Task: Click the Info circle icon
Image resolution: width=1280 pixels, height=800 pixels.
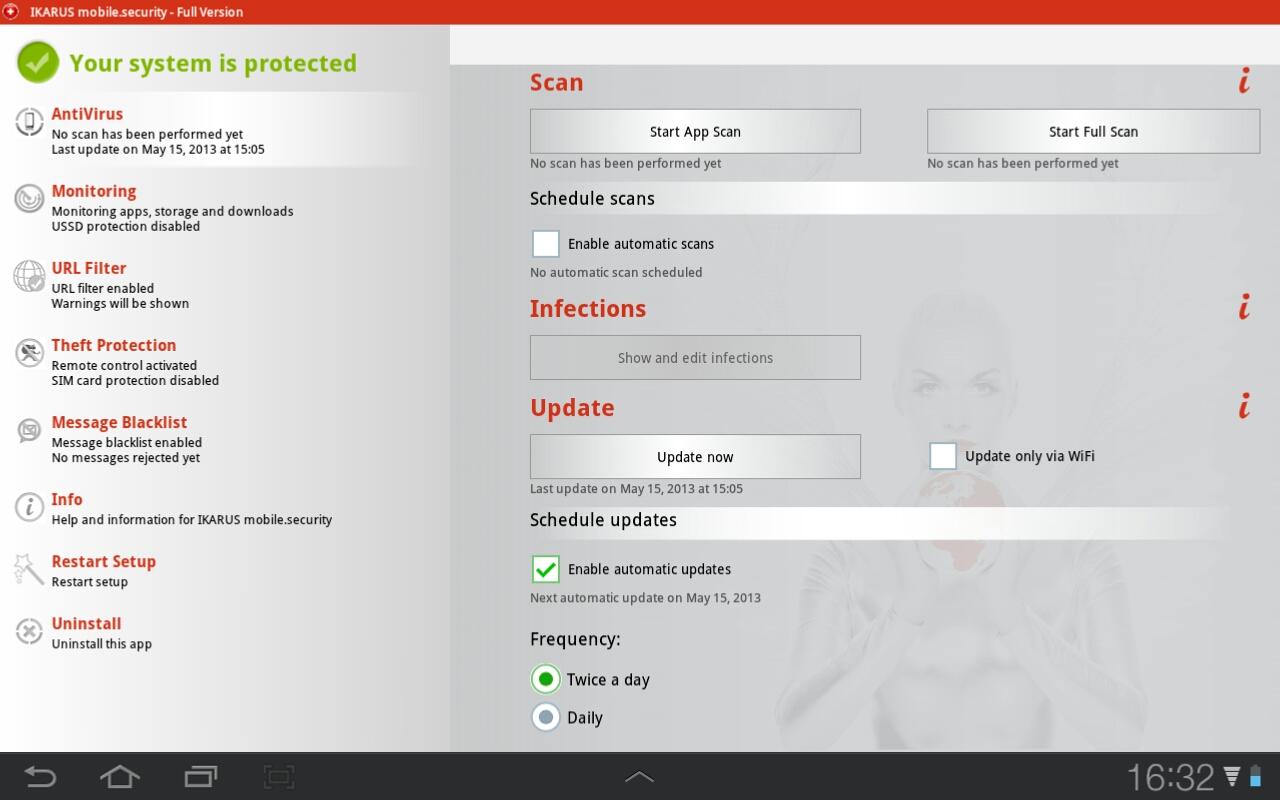Action: pos(29,507)
